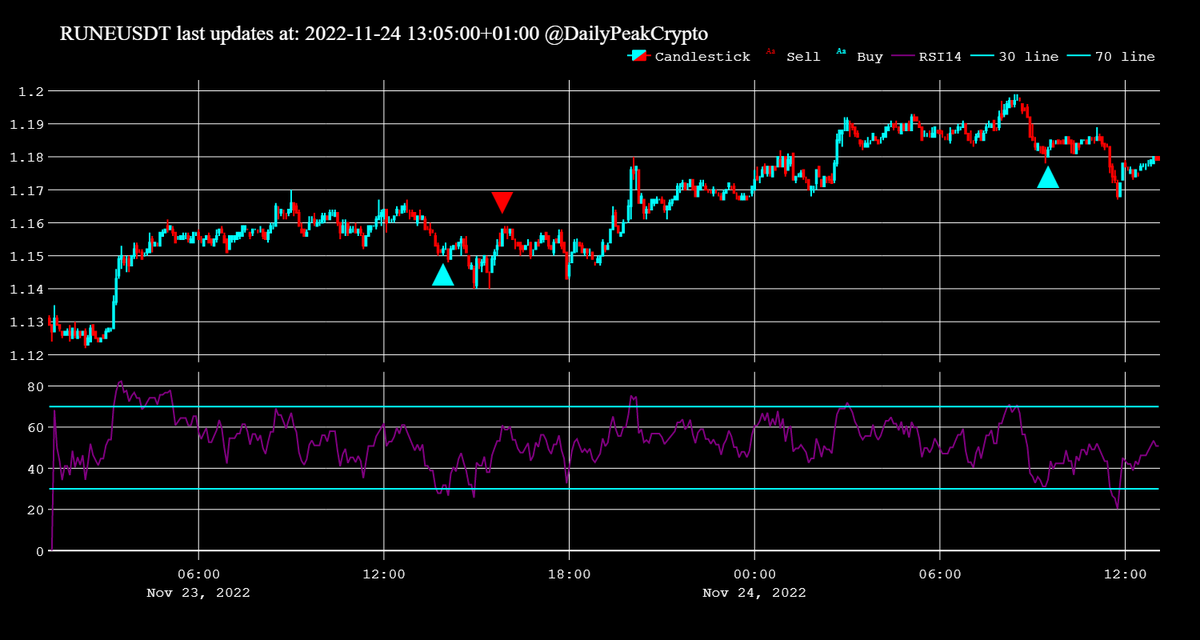Screen dimensions: 1200x640
Task: Click the chart title RUNEUSDT last updates
Action: coord(384,32)
